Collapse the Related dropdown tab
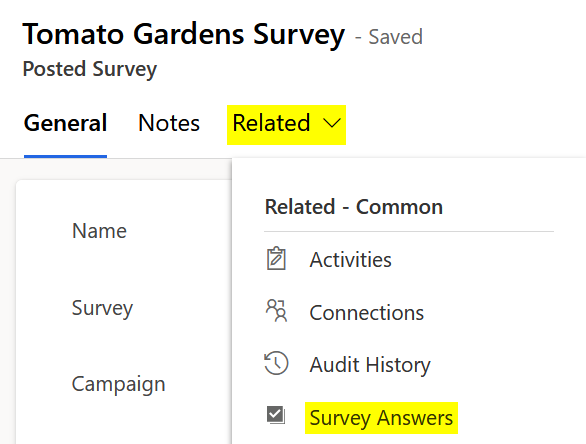The width and height of the screenshot is (586, 444). coord(286,125)
